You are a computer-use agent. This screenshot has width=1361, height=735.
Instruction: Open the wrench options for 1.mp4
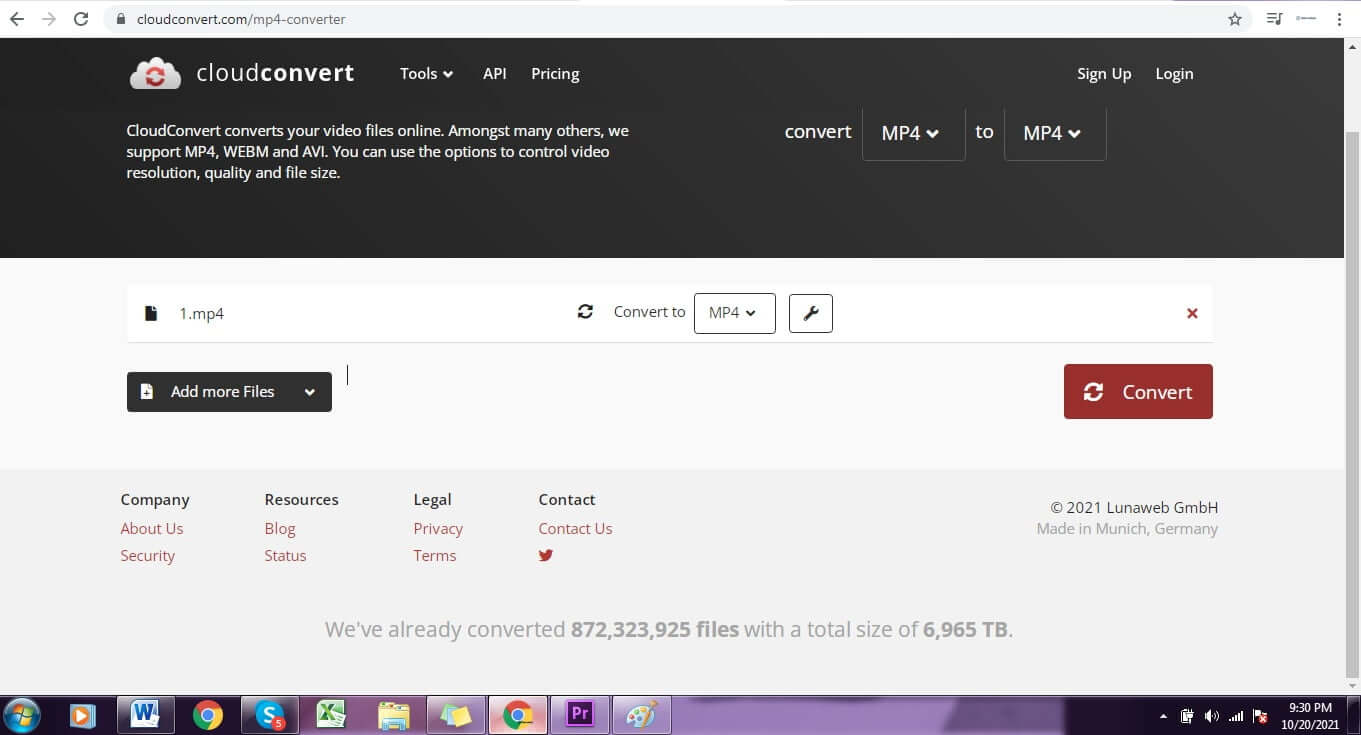tap(811, 313)
